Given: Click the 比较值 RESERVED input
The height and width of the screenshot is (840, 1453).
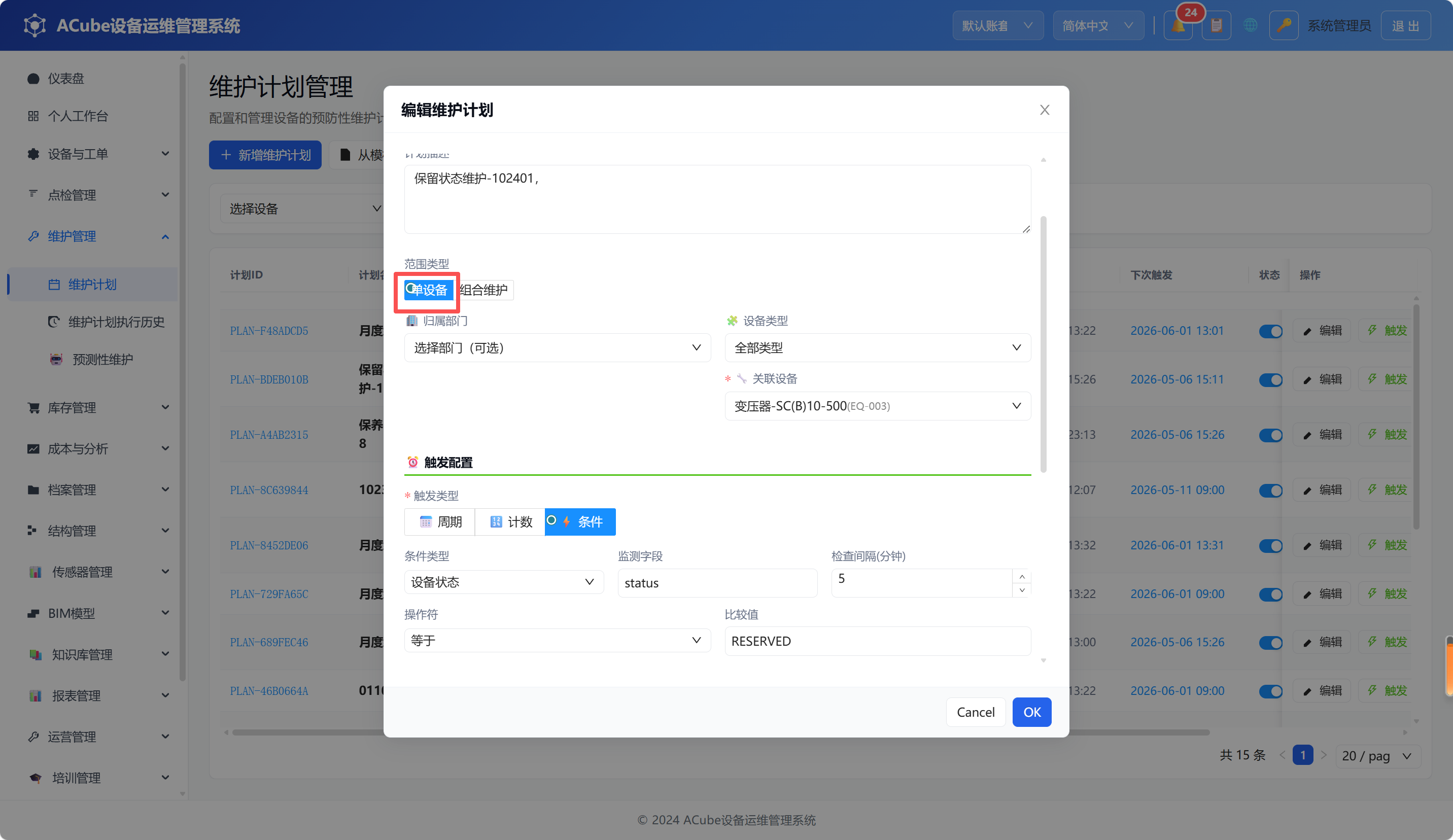Looking at the screenshot, I should (x=878, y=641).
